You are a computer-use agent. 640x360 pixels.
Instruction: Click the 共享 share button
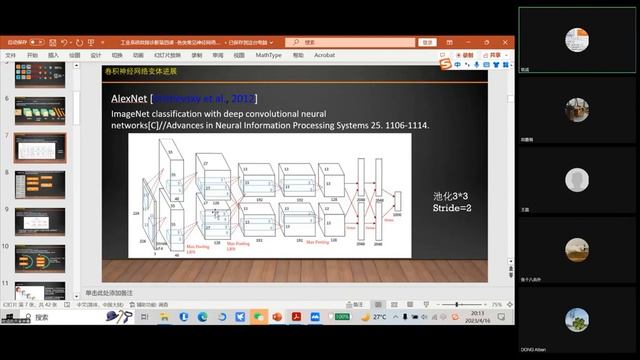(x=491, y=55)
